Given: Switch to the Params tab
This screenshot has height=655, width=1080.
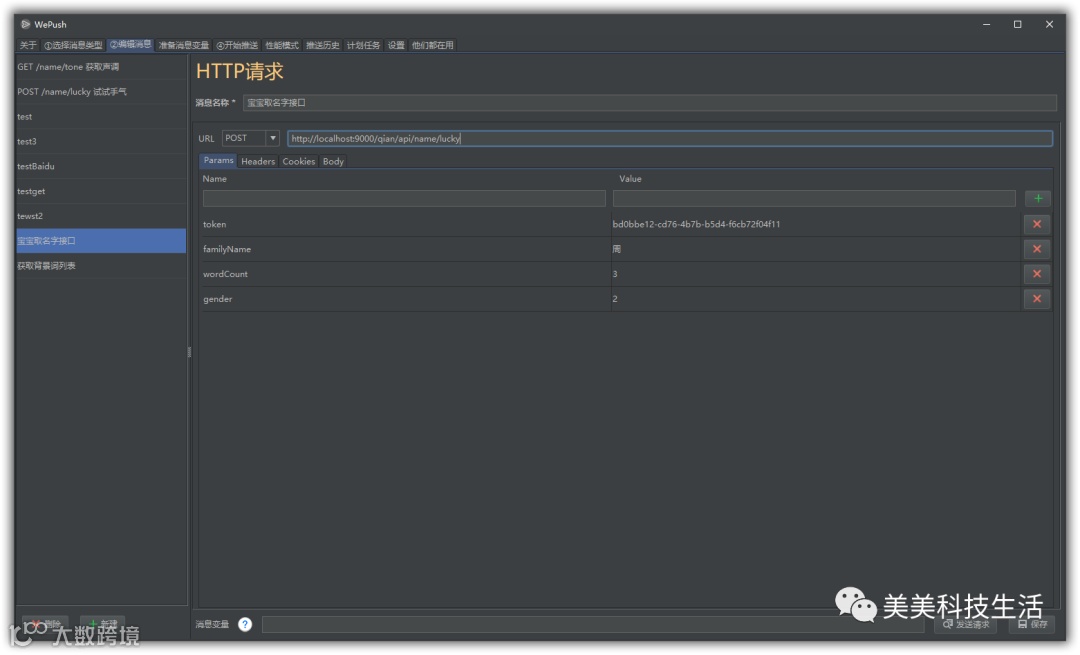Looking at the screenshot, I should pyautogui.click(x=218, y=160).
